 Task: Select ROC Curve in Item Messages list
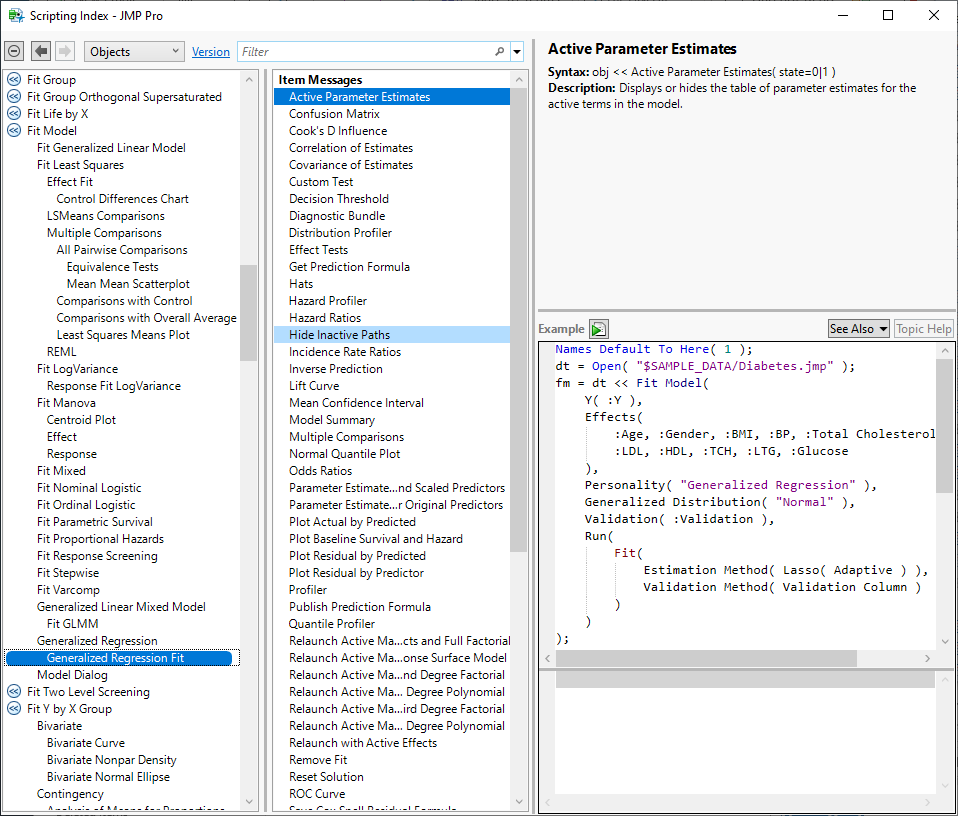point(317,794)
